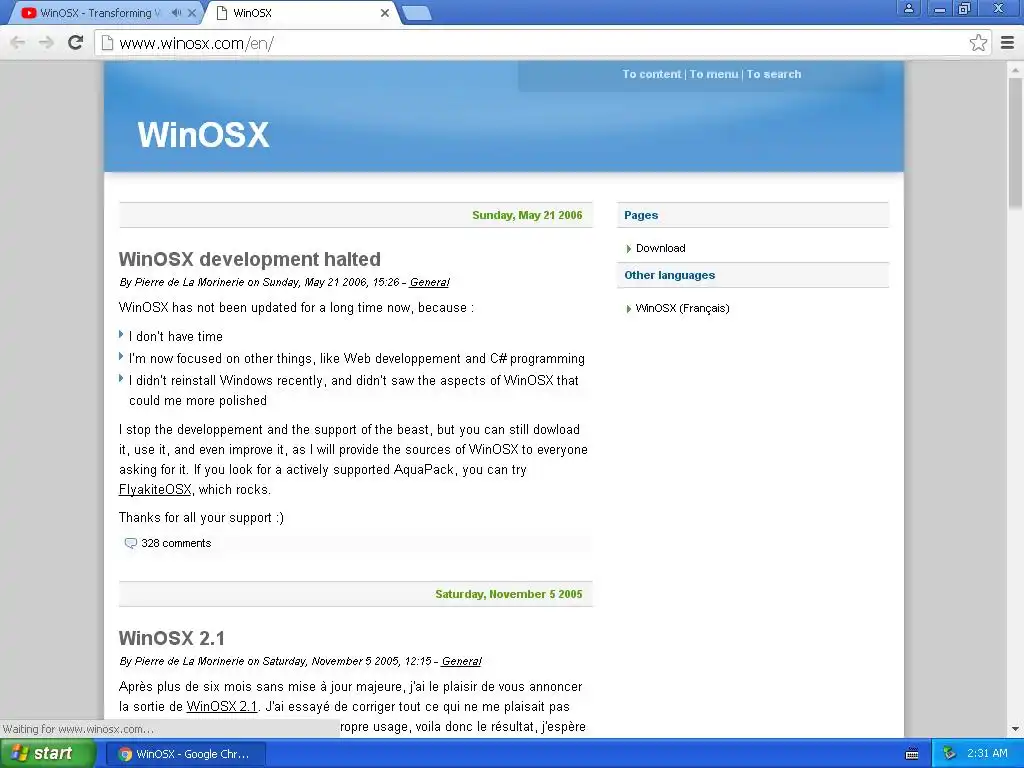Open the on-screen keyboard tray icon
1024x768 pixels.
coord(912,754)
